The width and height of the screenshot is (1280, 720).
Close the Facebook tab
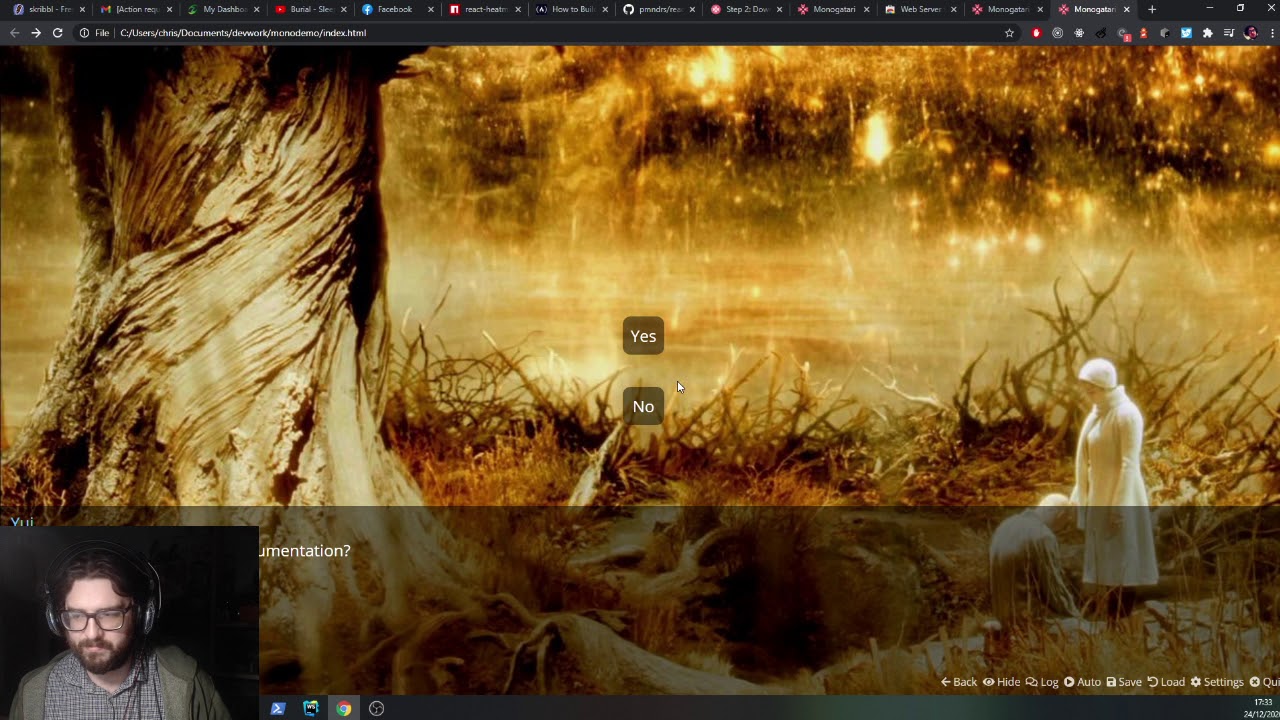(431, 9)
